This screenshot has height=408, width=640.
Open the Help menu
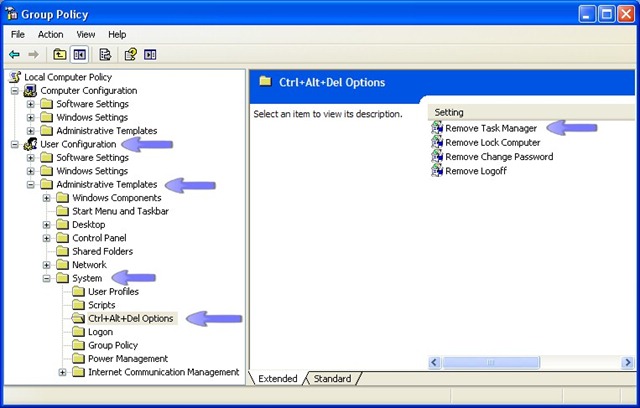(117, 34)
